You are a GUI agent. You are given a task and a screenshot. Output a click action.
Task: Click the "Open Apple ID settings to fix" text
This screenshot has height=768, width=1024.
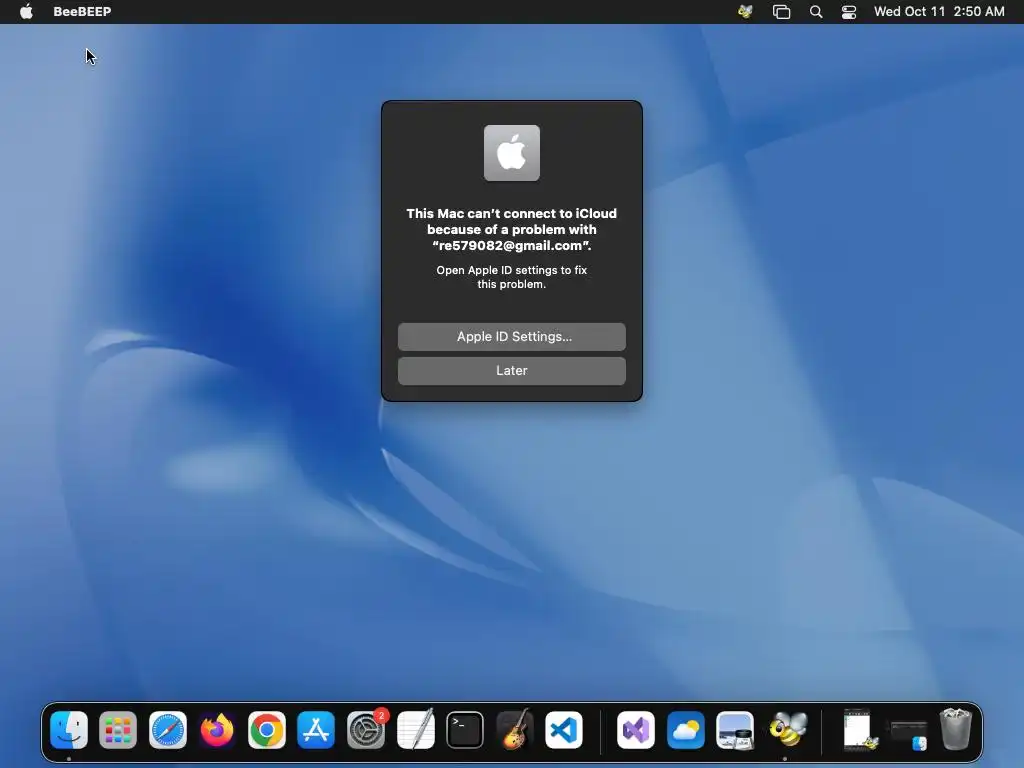click(x=511, y=277)
